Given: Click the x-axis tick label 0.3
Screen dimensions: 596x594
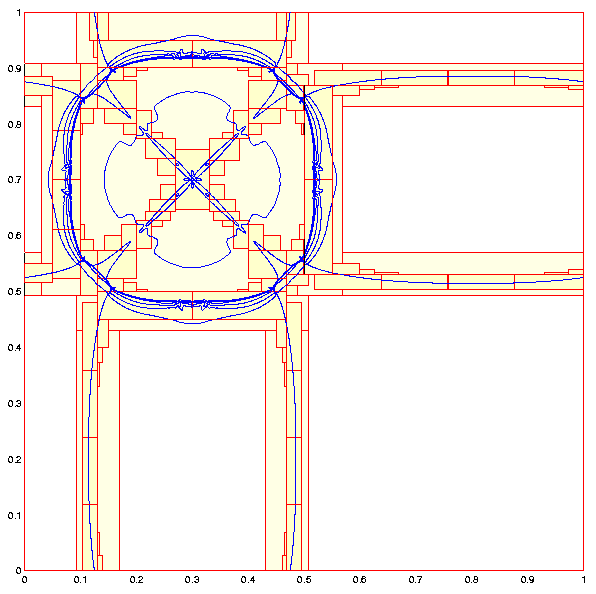Looking at the screenshot, I should pyautogui.click(x=192, y=580).
